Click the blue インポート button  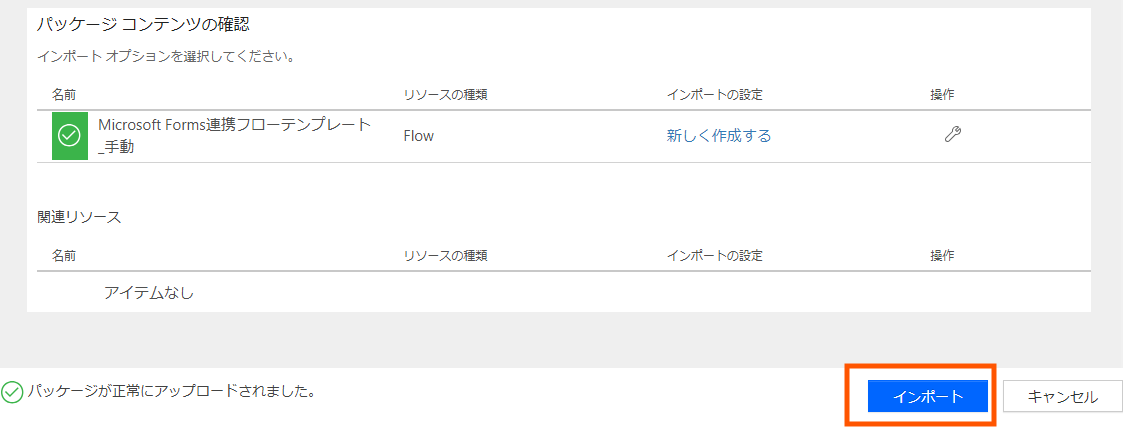[928, 397]
